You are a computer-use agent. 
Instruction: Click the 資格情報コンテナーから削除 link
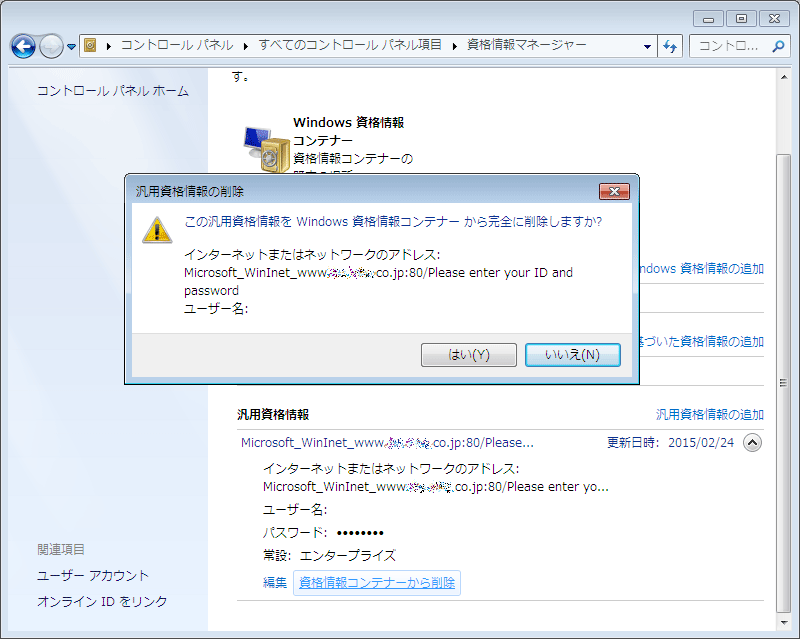(376, 583)
